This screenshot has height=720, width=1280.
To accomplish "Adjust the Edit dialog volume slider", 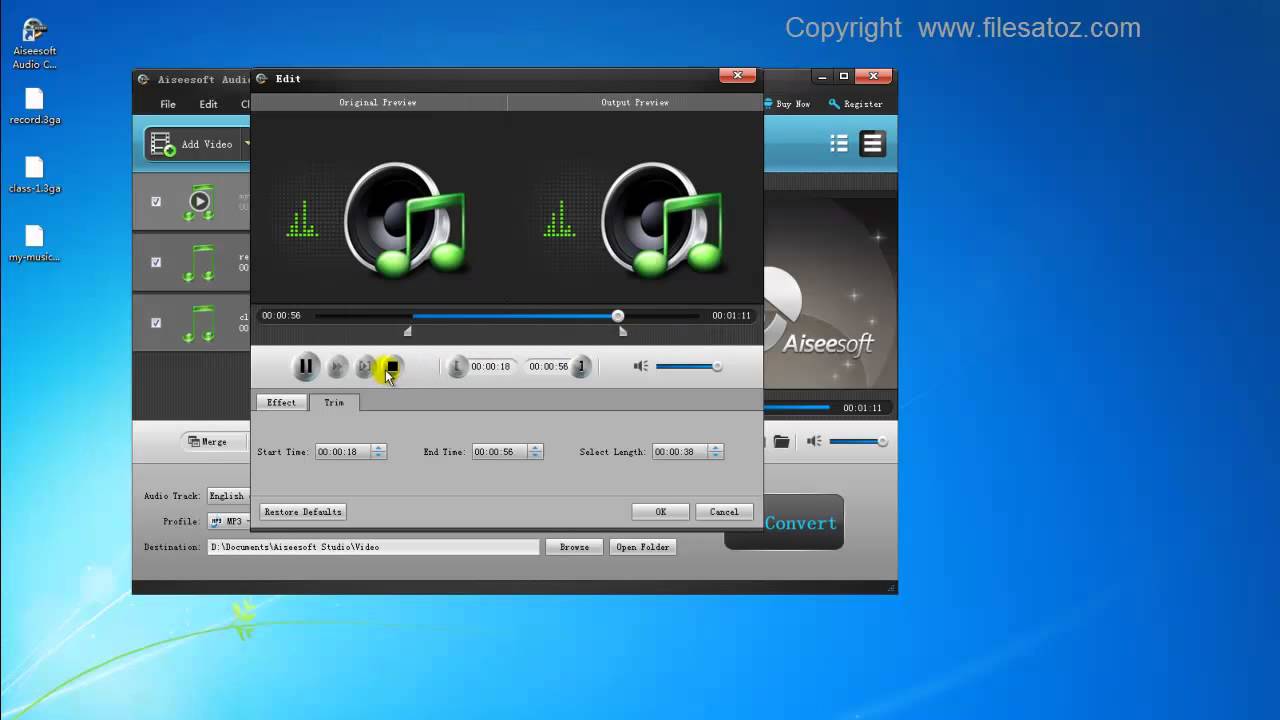I will pyautogui.click(x=689, y=366).
